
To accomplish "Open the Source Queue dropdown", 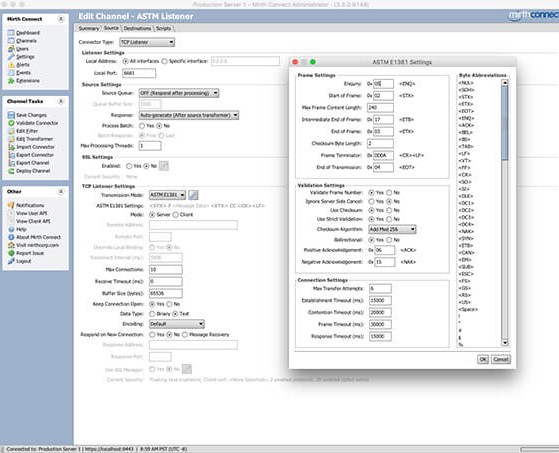I will tap(179, 93).
